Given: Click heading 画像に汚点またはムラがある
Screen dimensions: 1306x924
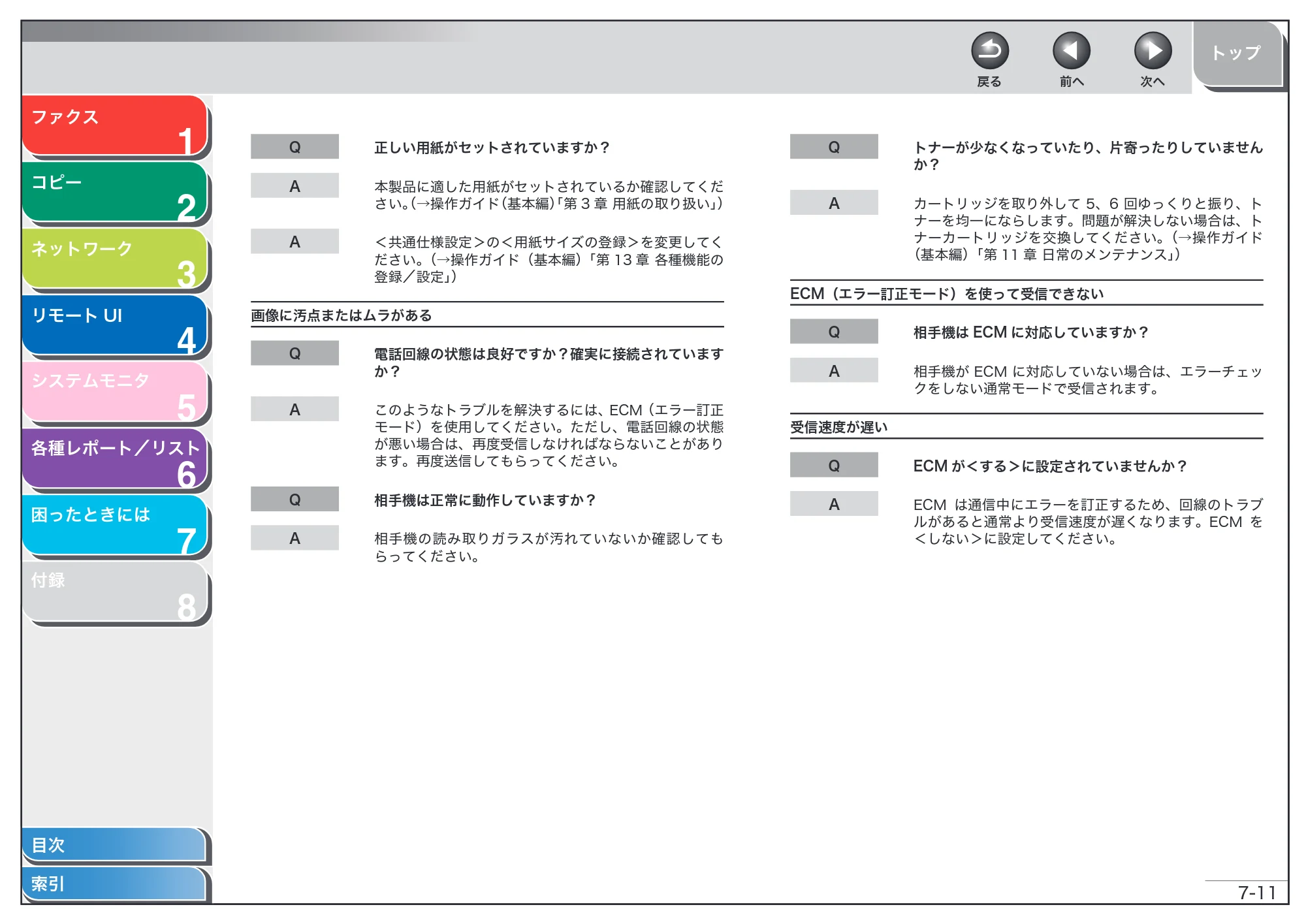Looking at the screenshot, I should click(x=342, y=315).
